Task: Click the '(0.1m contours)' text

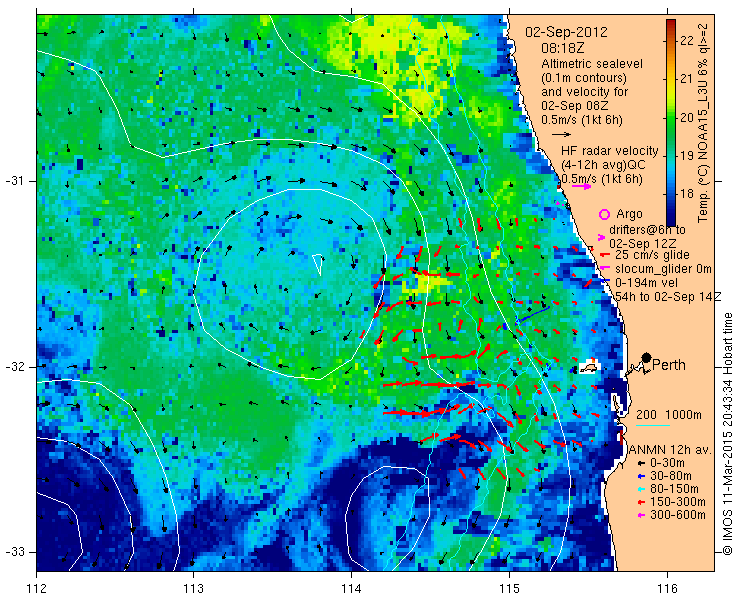Action: click(584, 77)
